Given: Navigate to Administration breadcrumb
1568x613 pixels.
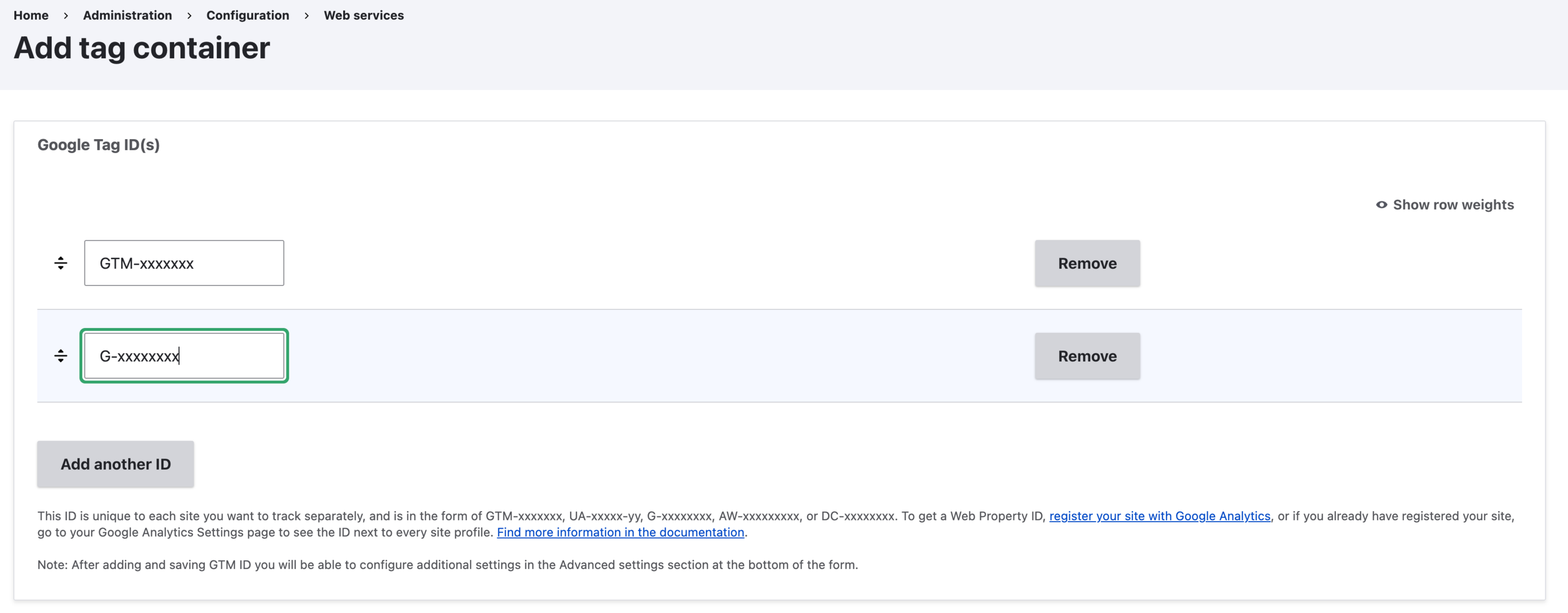Looking at the screenshot, I should (x=127, y=15).
